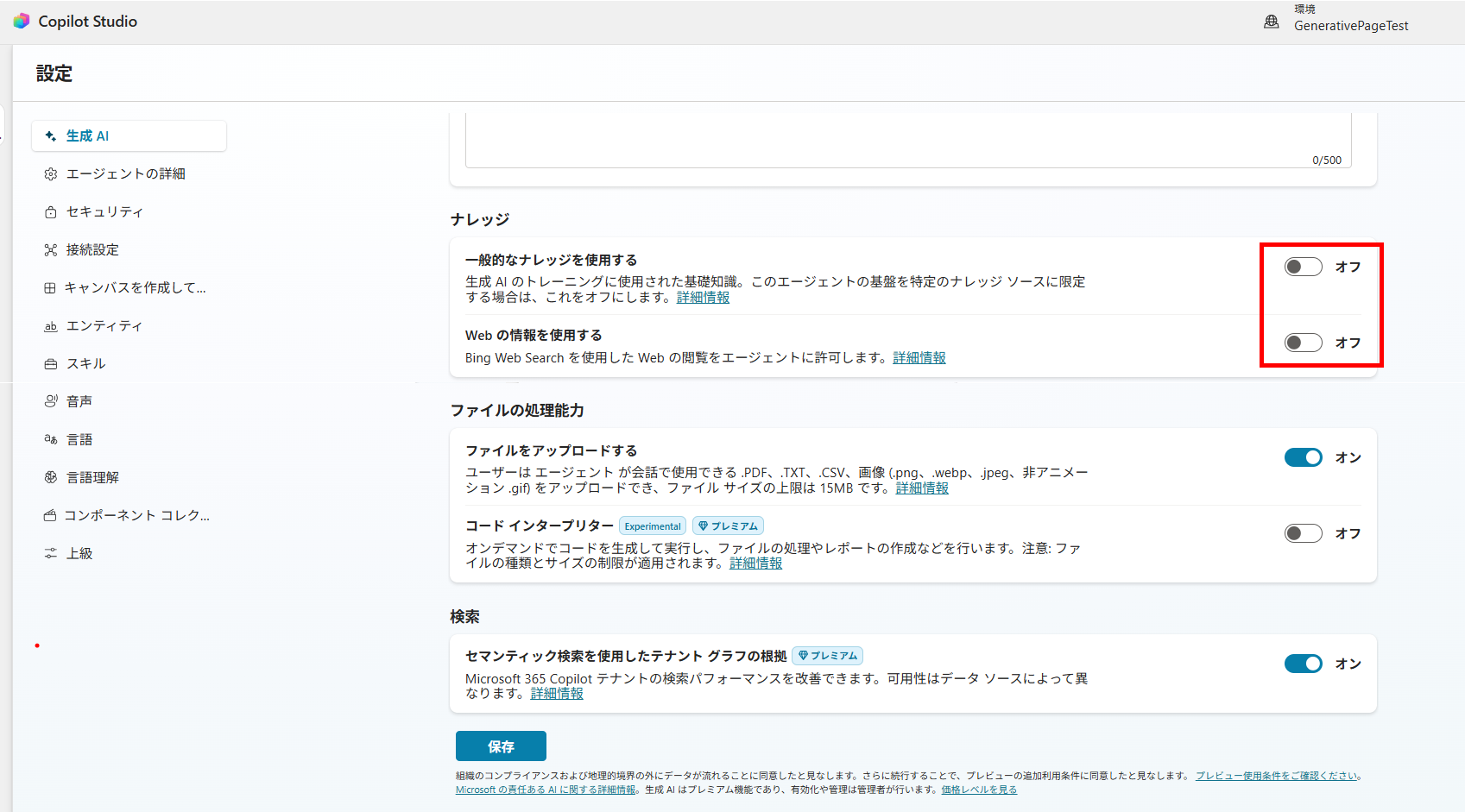This screenshot has width=1465, height=812.
Task: Open 詳細情報 link under ファイルをアップロードする
Action: [922, 488]
